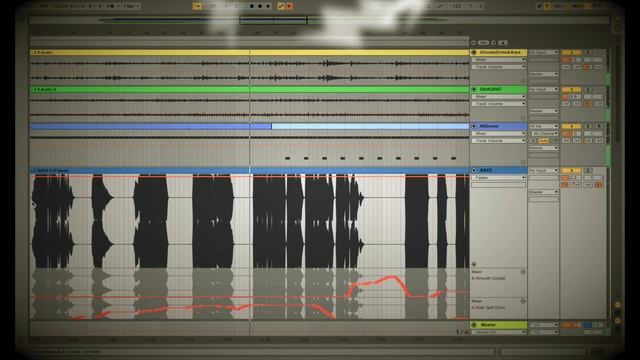Select the SAX3 clip title bar

tap(249, 170)
